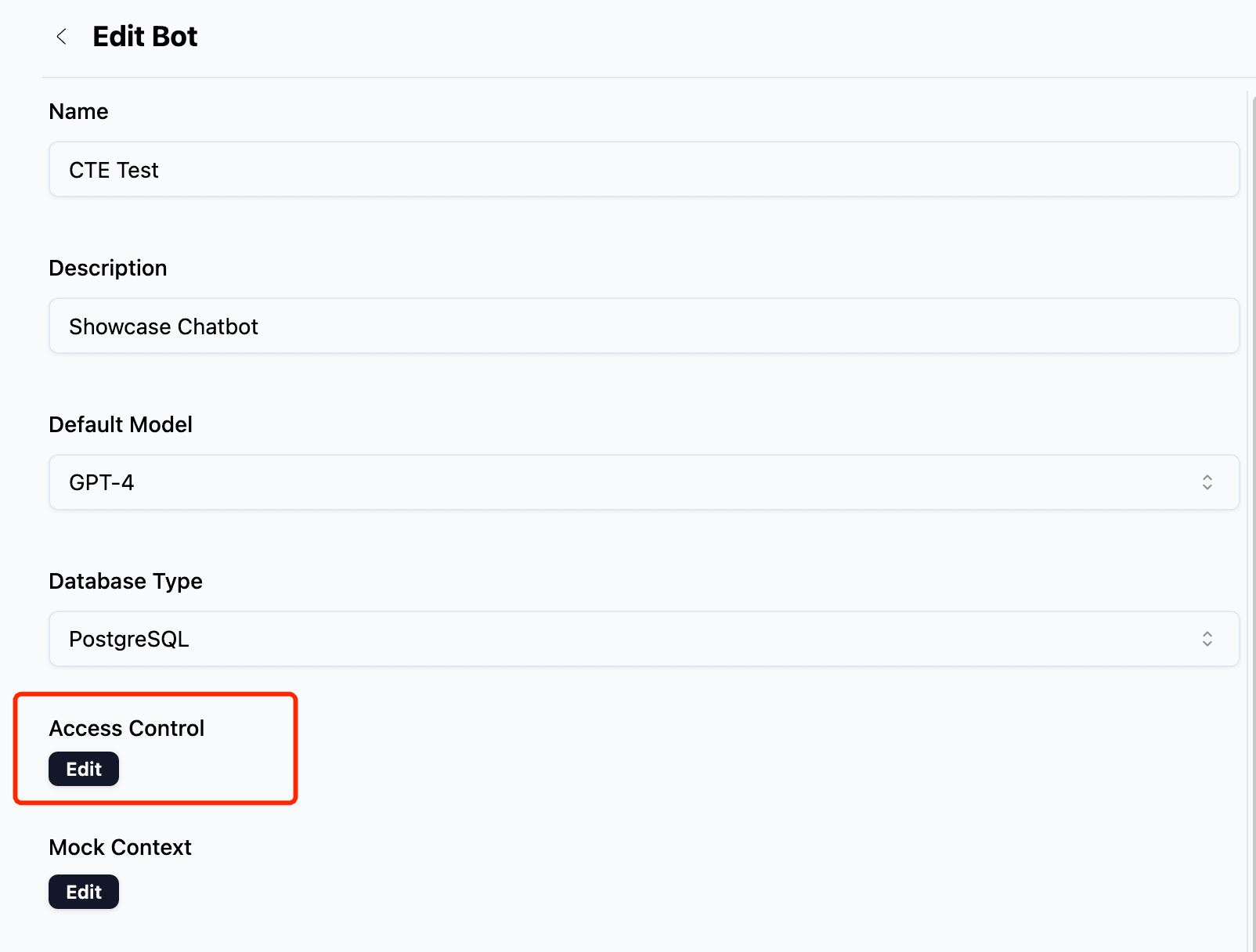This screenshot has width=1256, height=952.
Task: Focus the Name input field
Action: 642,170
